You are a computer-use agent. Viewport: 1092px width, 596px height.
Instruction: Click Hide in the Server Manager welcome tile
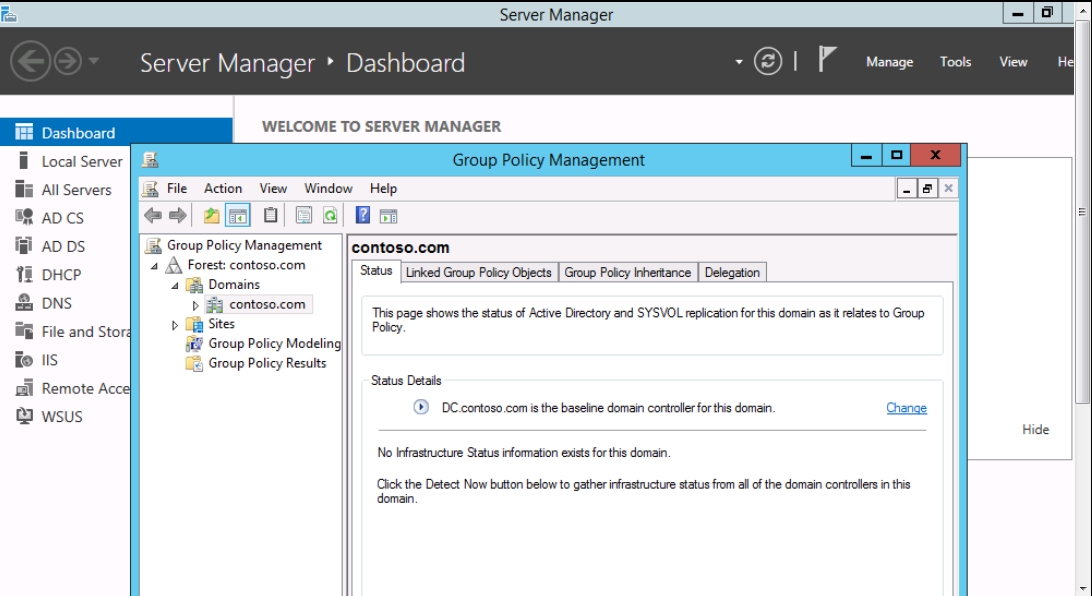pyautogui.click(x=1035, y=430)
